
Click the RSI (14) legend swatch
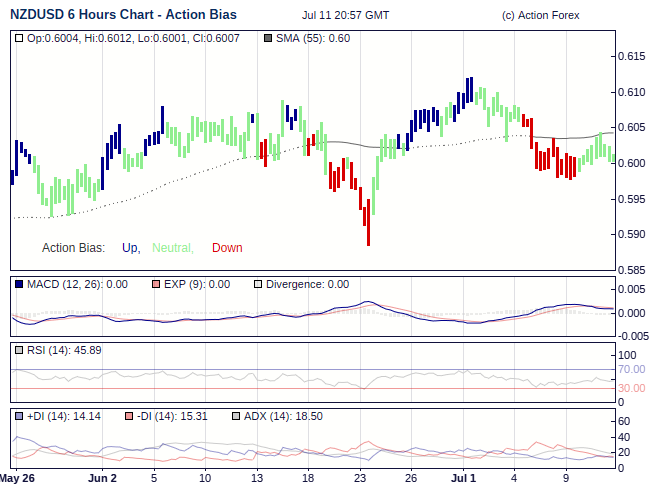[20, 350]
